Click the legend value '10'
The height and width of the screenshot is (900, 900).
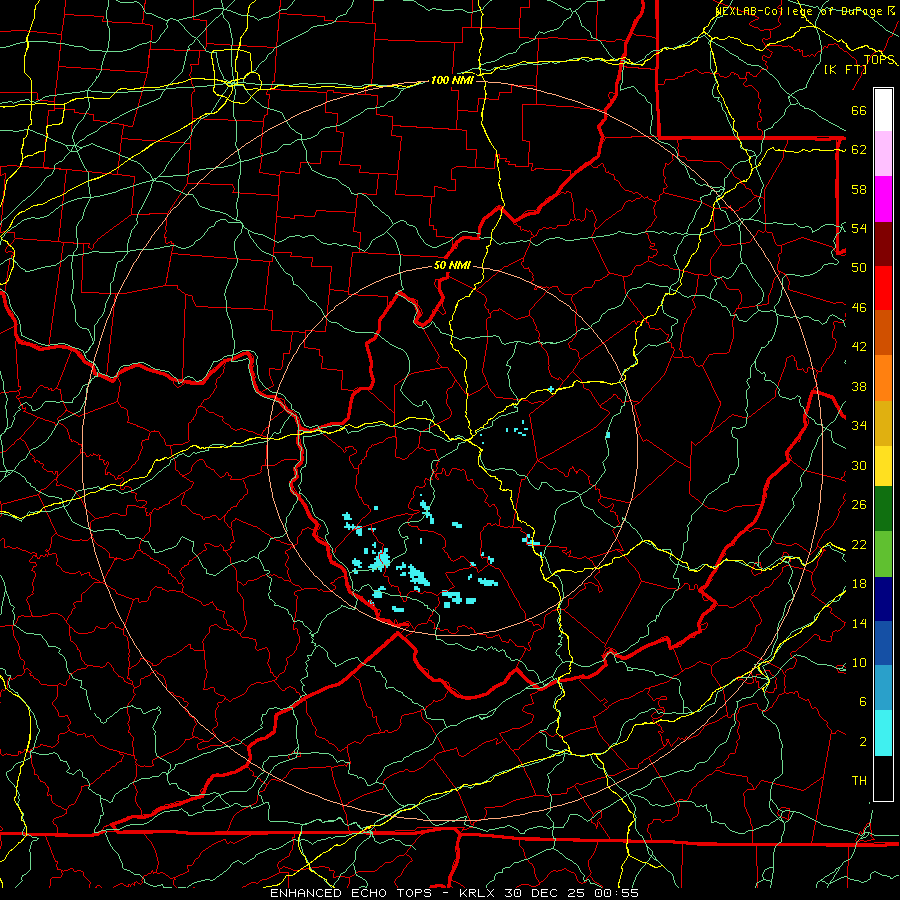point(859,662)
